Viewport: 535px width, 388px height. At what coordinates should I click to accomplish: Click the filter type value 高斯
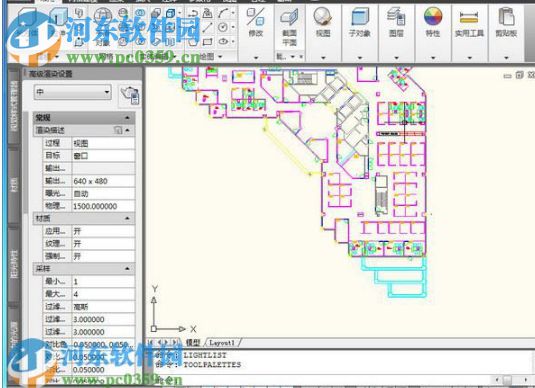tap(103, 306)
